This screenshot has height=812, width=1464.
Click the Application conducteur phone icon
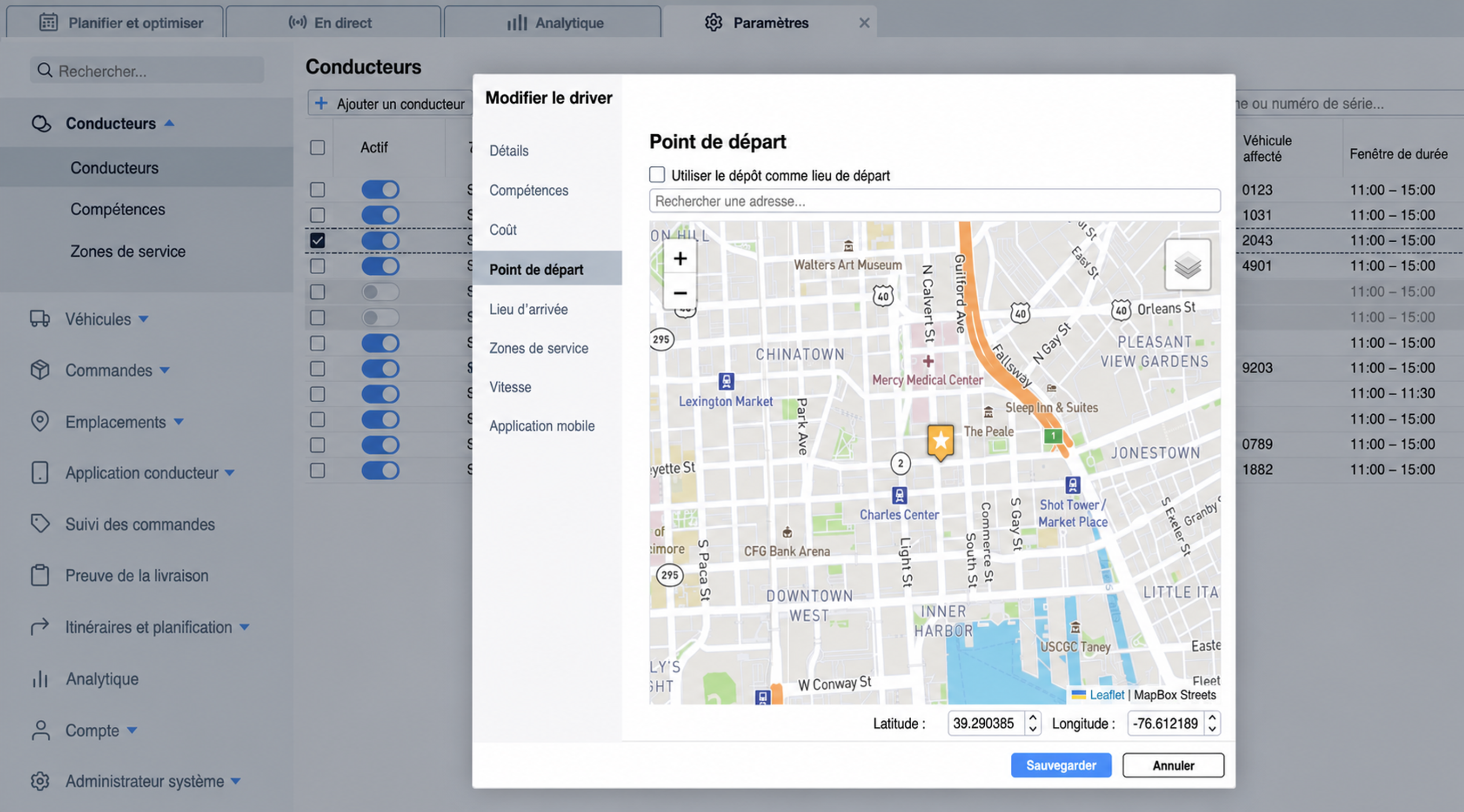pyautogui.click(x=40, y=473)
